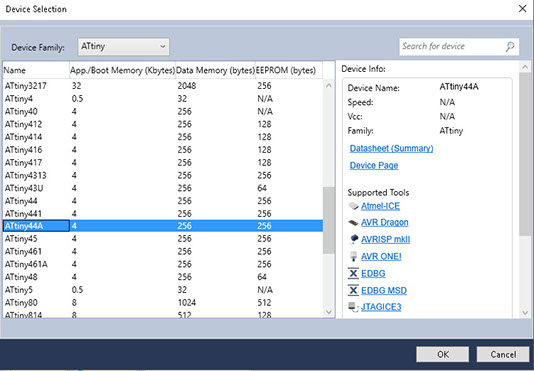The height and width of the screenshot is (371, 534).
Task: Open the EDBG MSD link
Action: click(x=384, y=290)
